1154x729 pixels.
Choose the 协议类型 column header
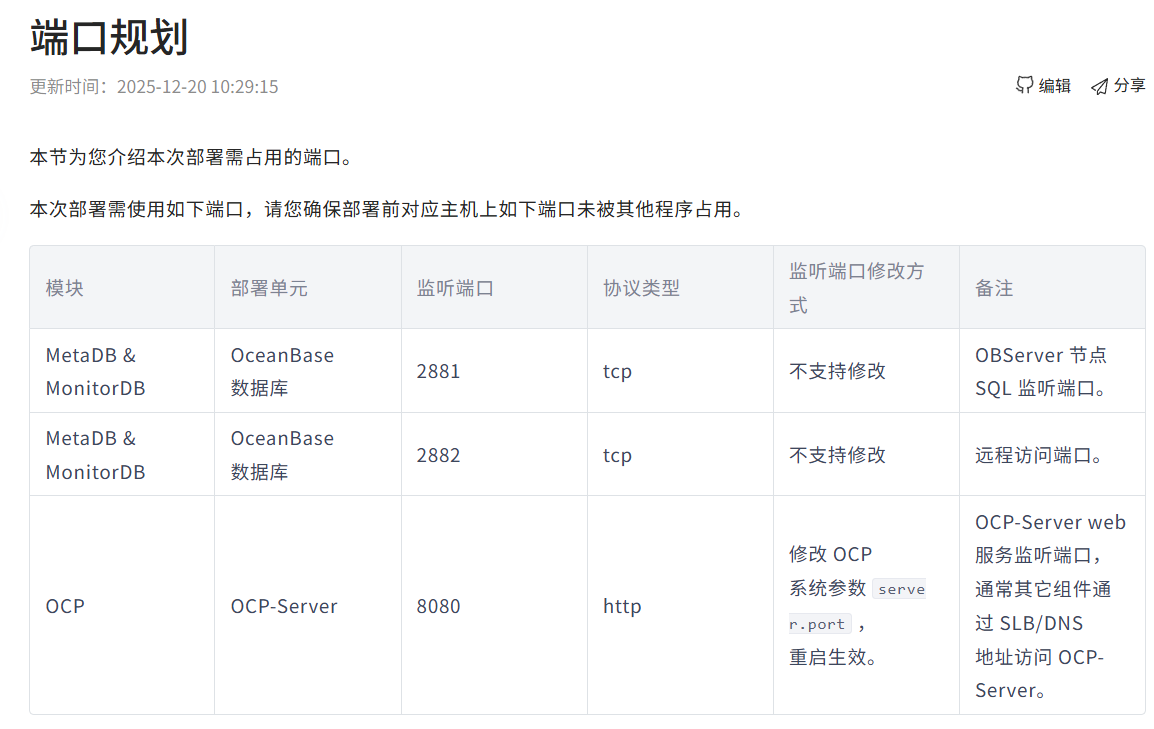pyautogui.click(x=641, y=288)
